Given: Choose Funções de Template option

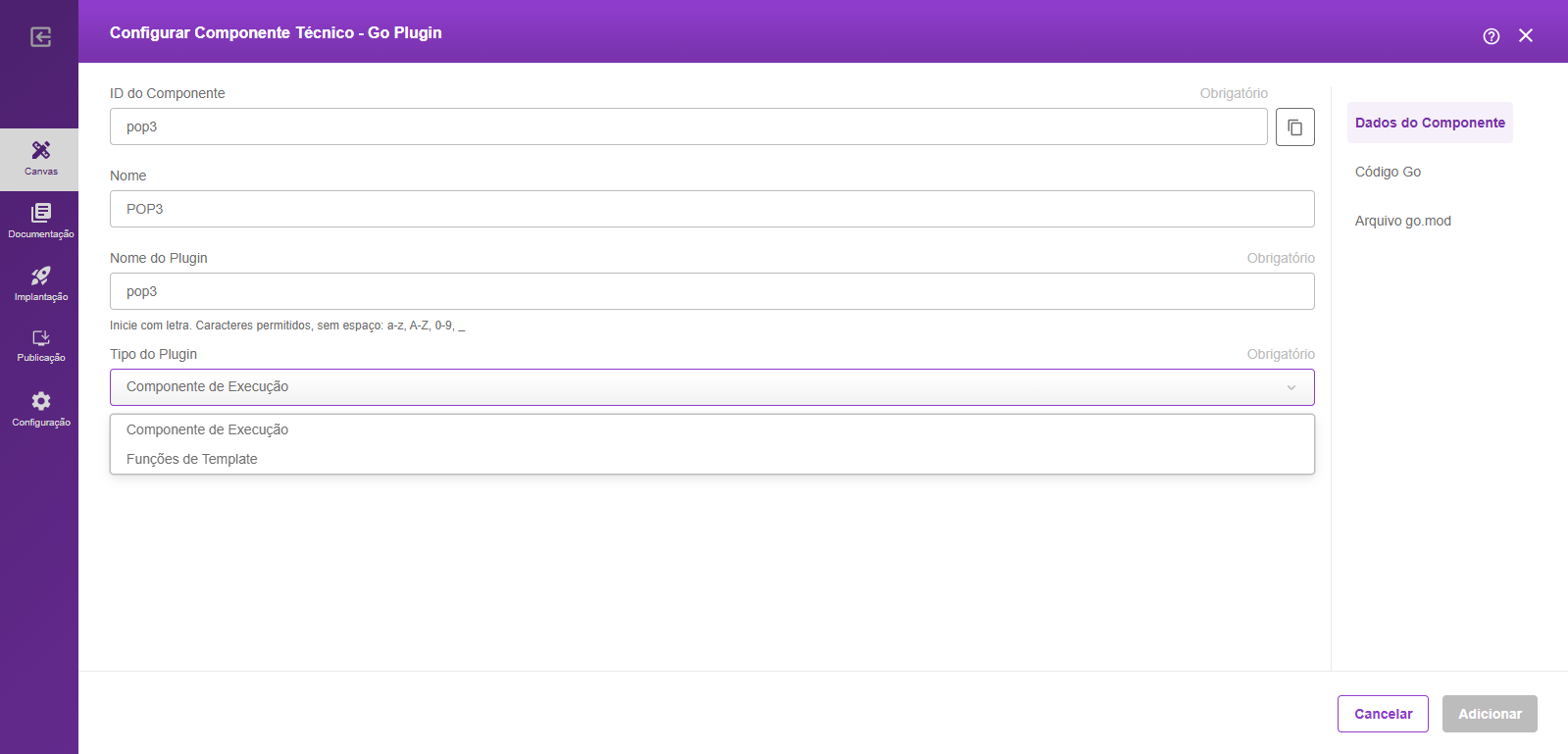Looking at the screenshot, I should click(192, 459).
